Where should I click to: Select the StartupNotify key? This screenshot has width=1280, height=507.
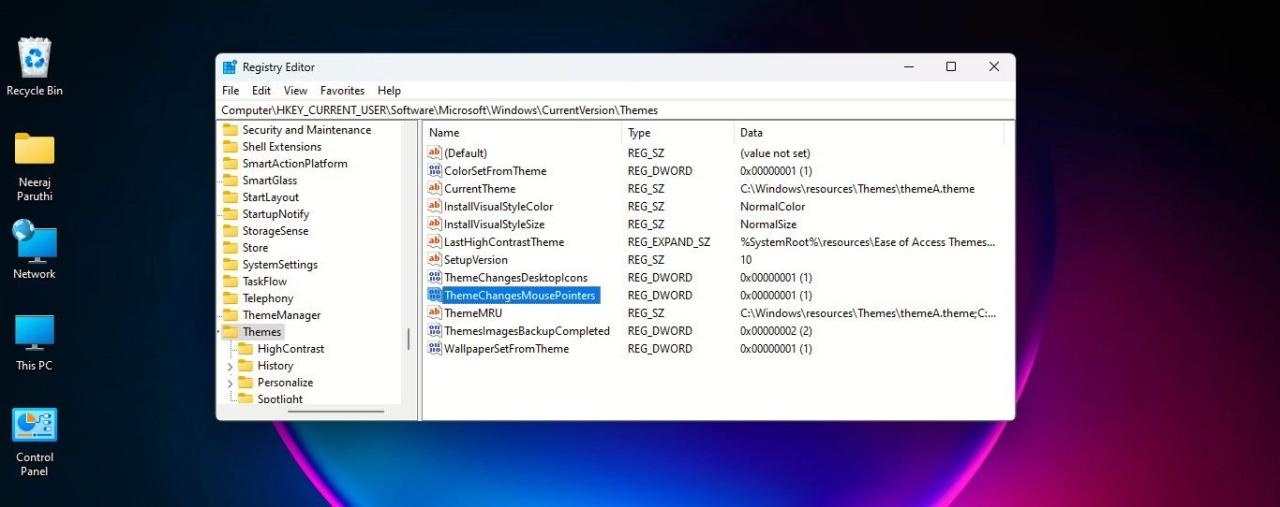point(275,214)
